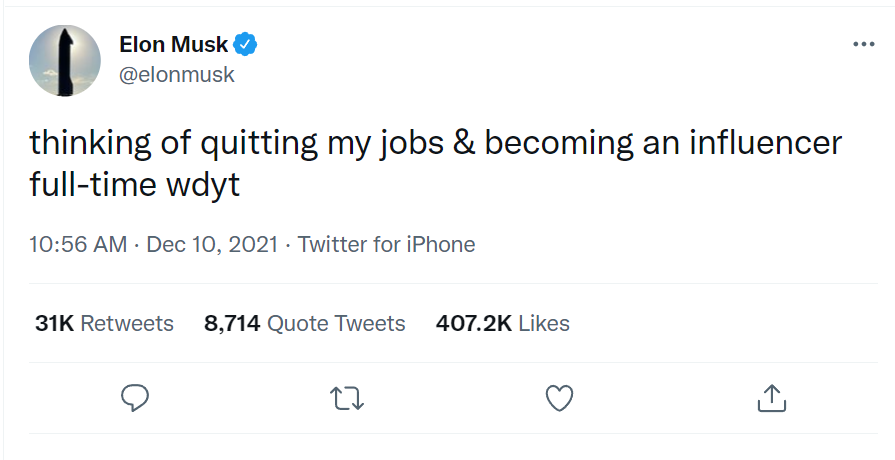
Task: Click the Elon Musk display name
Action: click(173, 45)
